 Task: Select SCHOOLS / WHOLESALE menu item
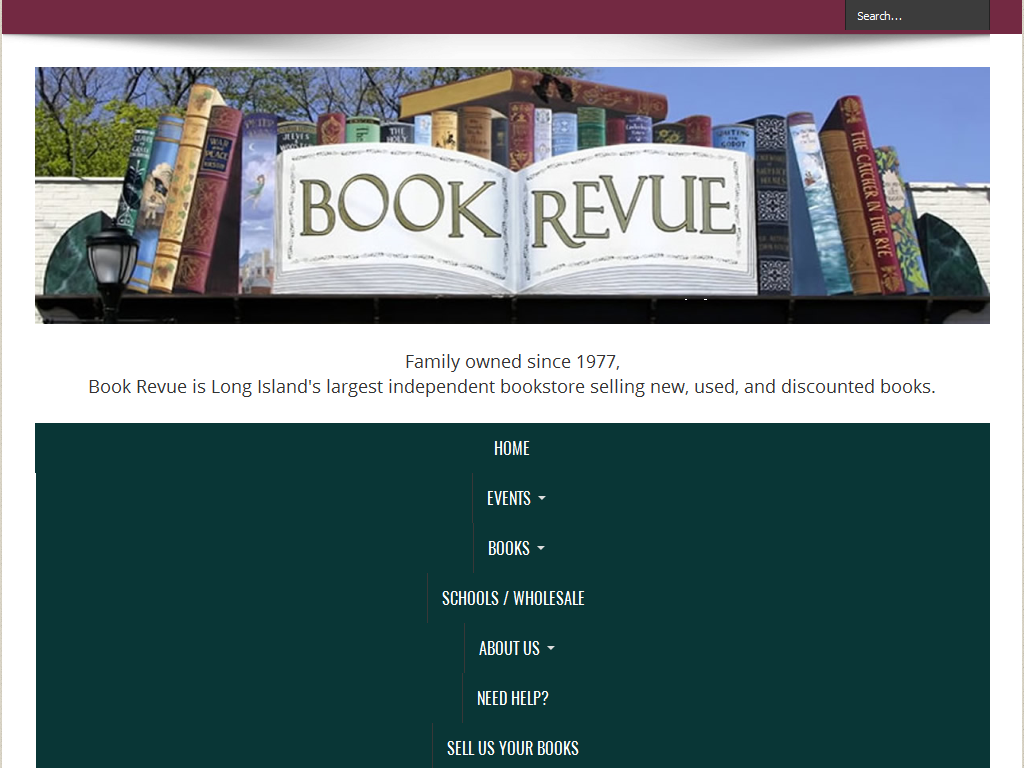513,598
